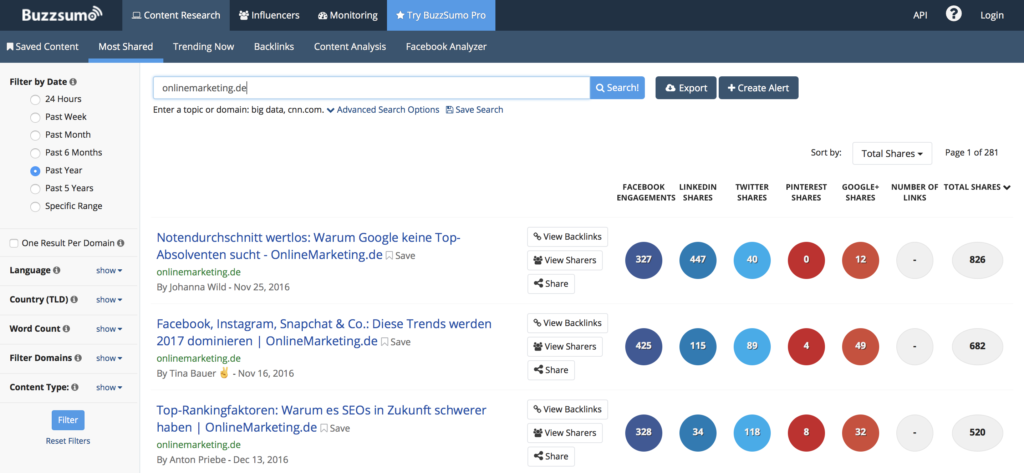Click the Word Count info icon

click(67, 329)
